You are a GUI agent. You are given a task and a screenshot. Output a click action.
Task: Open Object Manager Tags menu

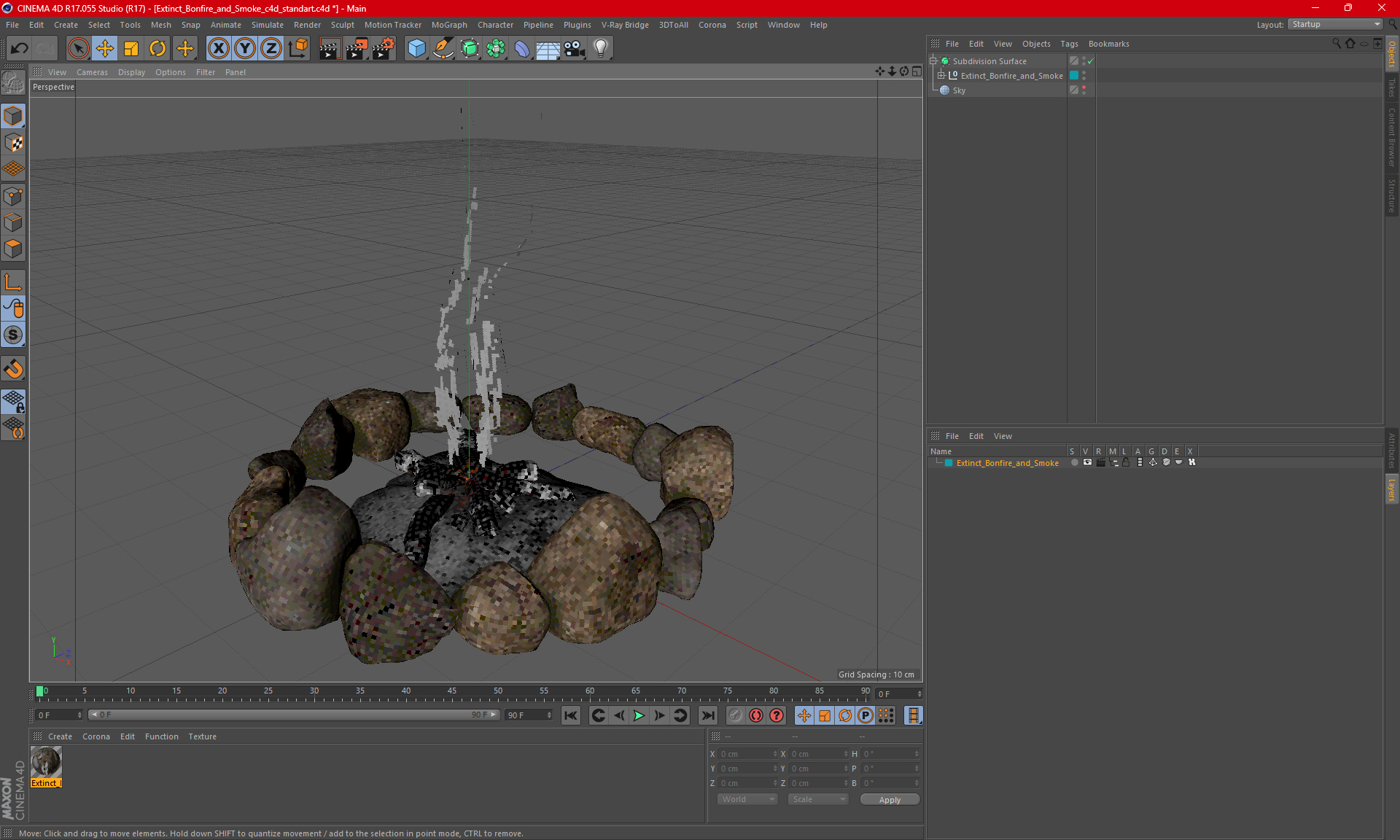tap(1069, 44)
